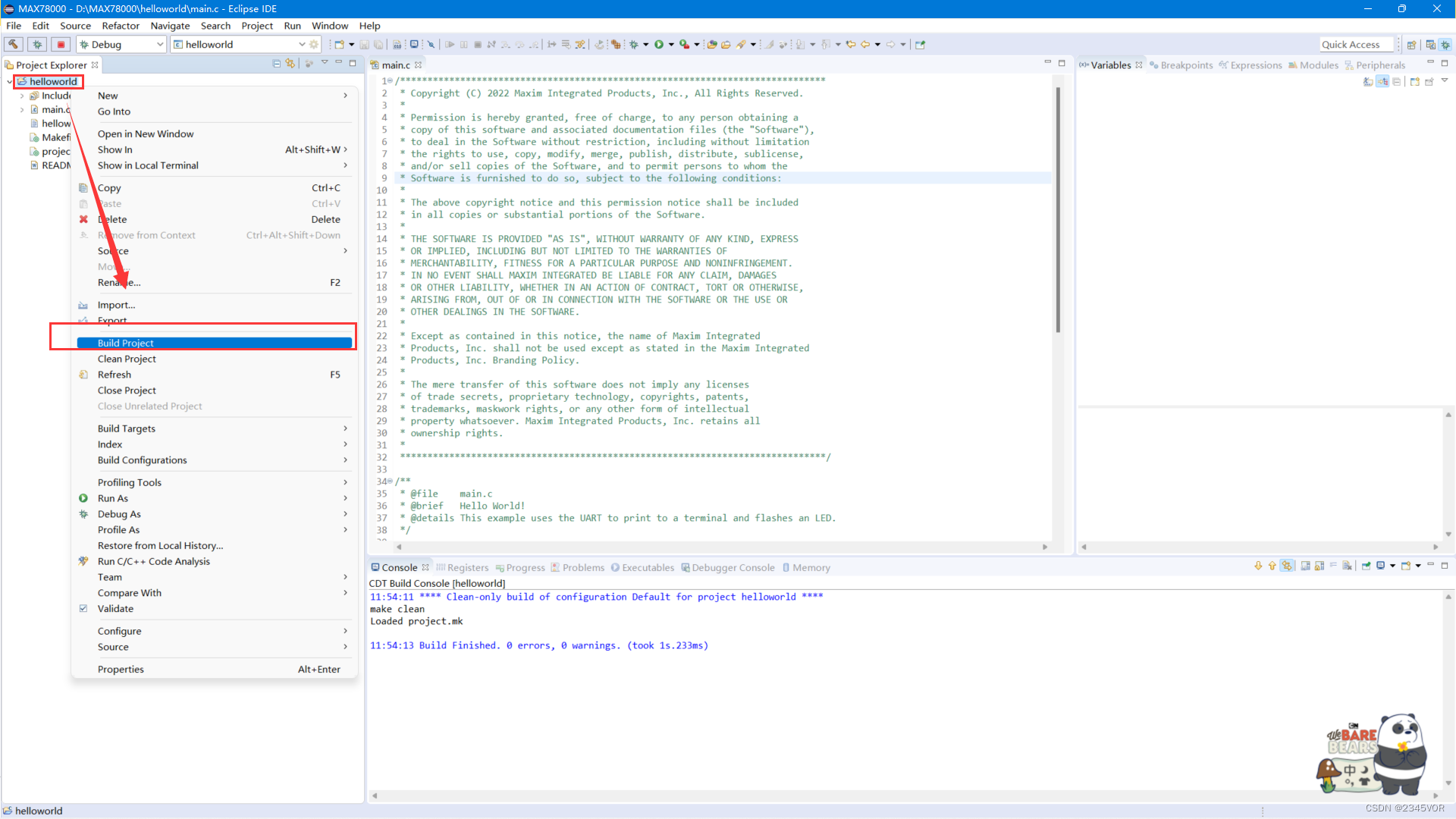Screen dimensions: 1456x819
Task: Click the Debug bug toolbar icon
Action: pos(634,45)
